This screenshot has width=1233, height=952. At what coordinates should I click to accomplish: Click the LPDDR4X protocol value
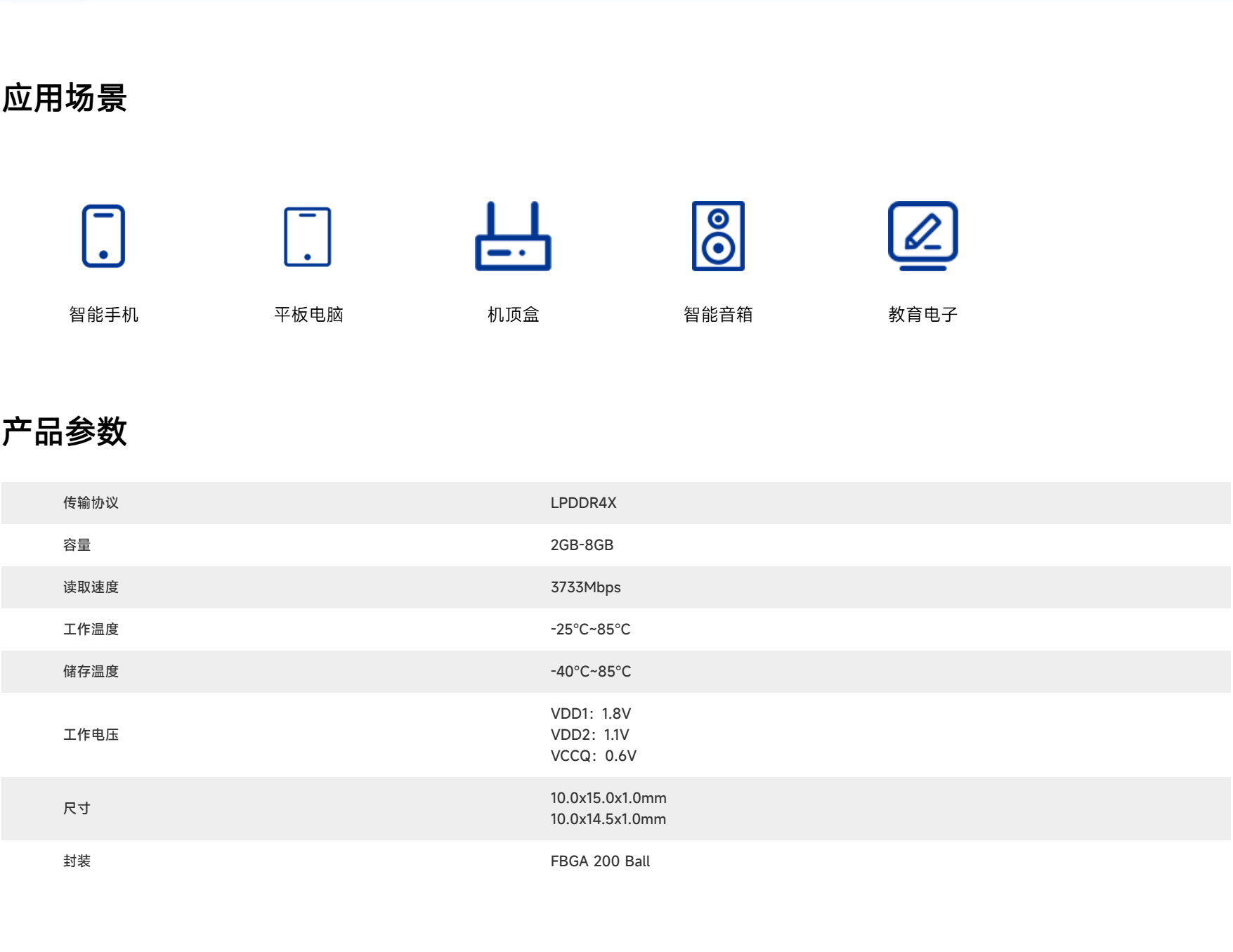coord(583,503)
